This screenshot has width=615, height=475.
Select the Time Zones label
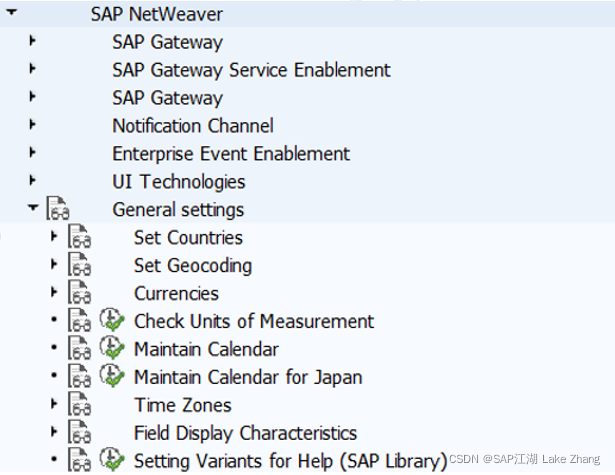pyautogui.click(x=183, y=406)
